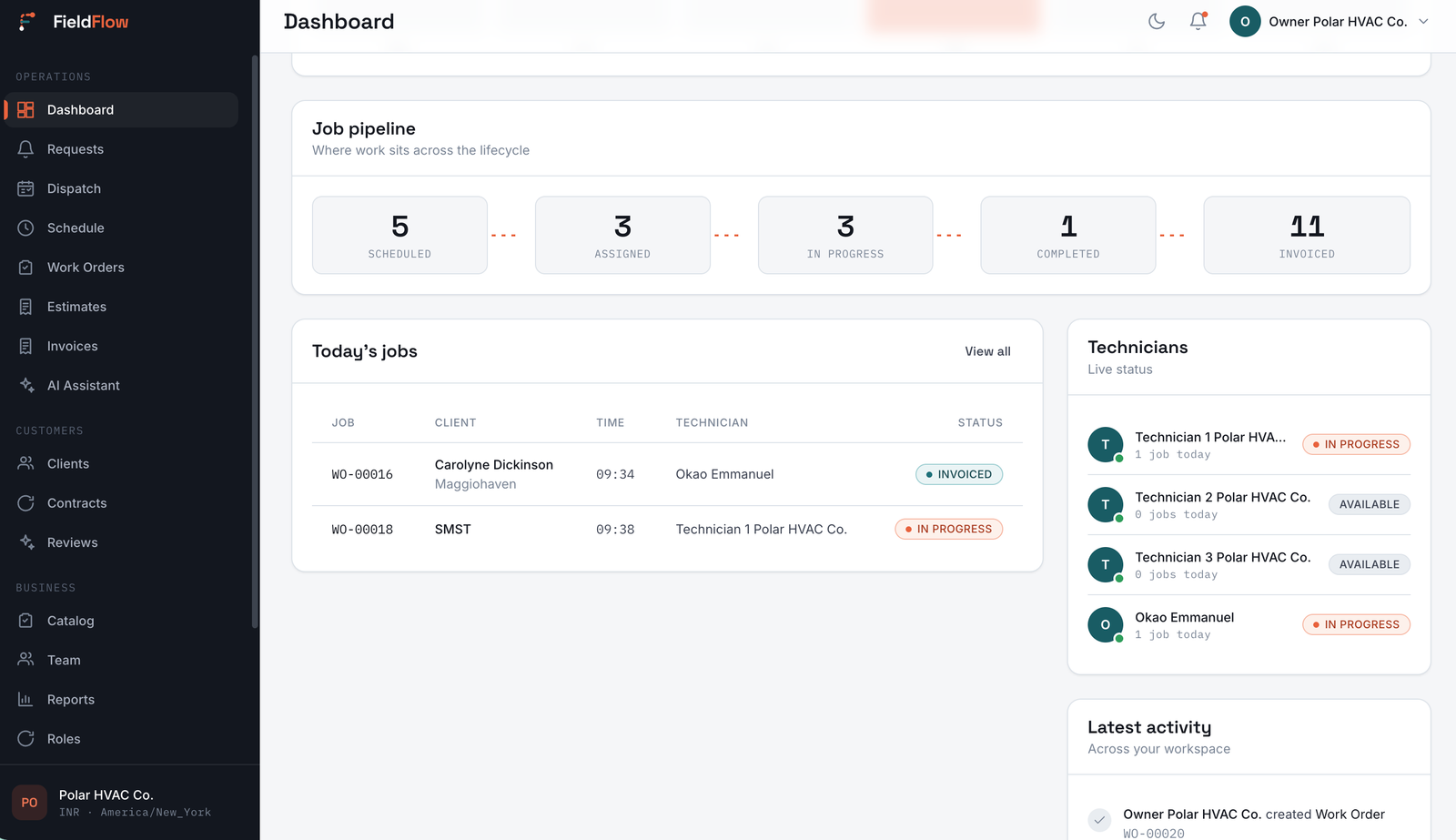
Task: Open Dispatch from the sidebar
Action: coord(121,188)
